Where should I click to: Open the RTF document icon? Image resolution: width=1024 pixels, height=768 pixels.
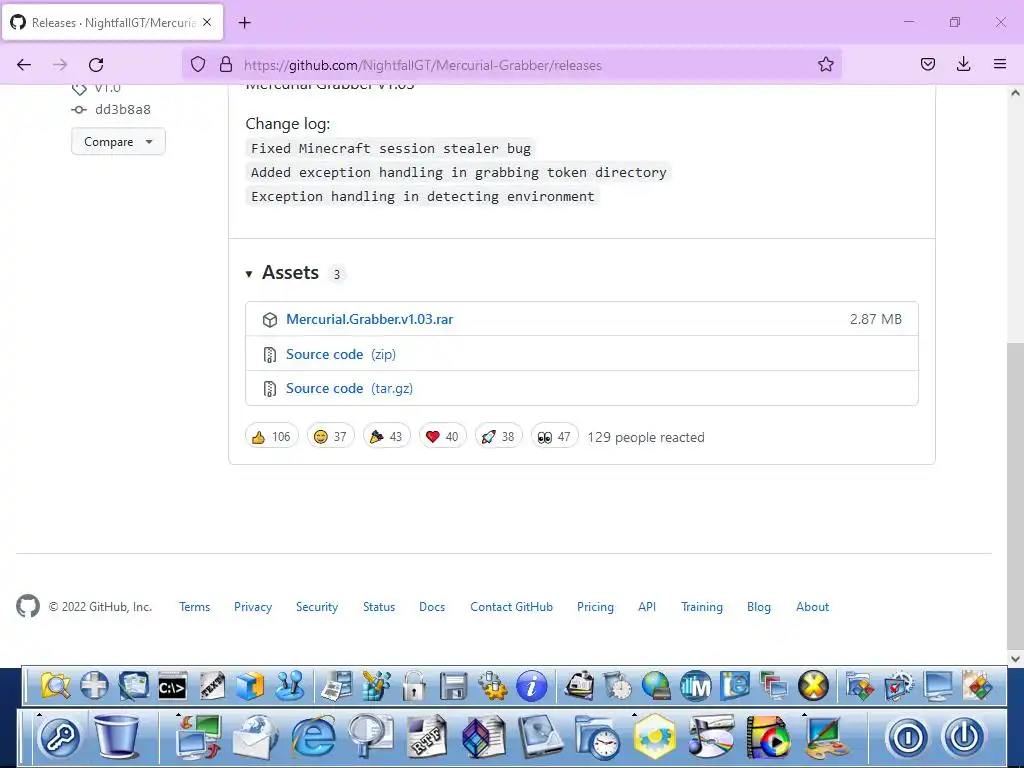[x=426, y=737]
